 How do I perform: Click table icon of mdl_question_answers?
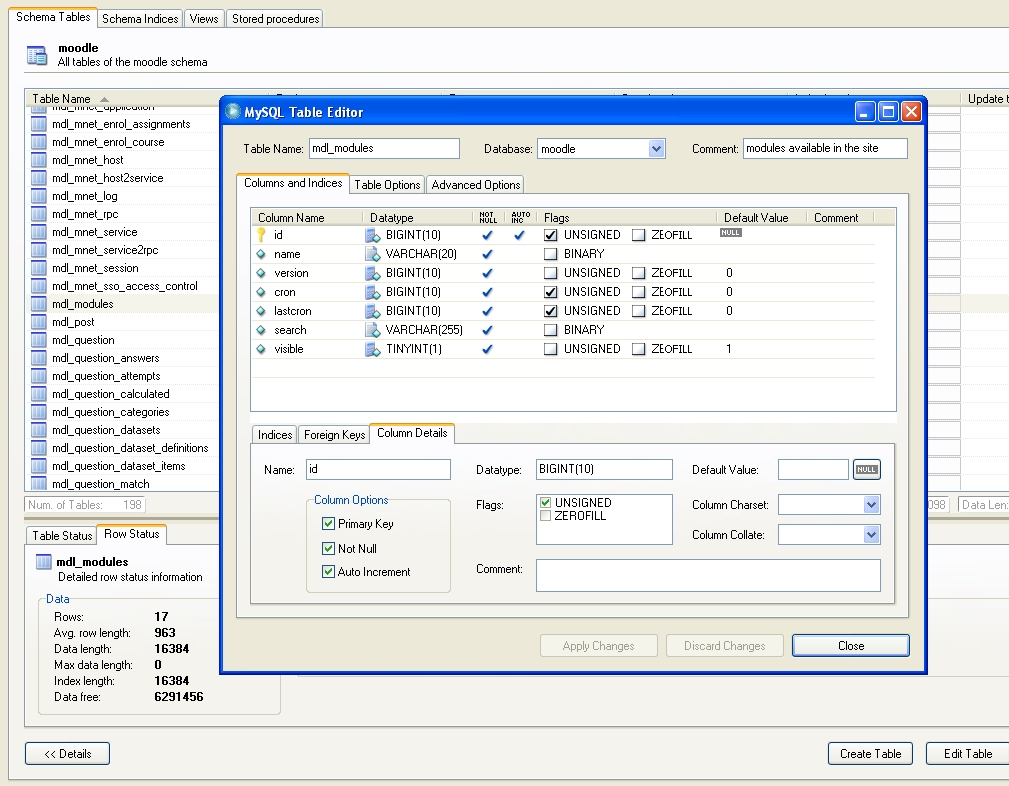(39, 358)
